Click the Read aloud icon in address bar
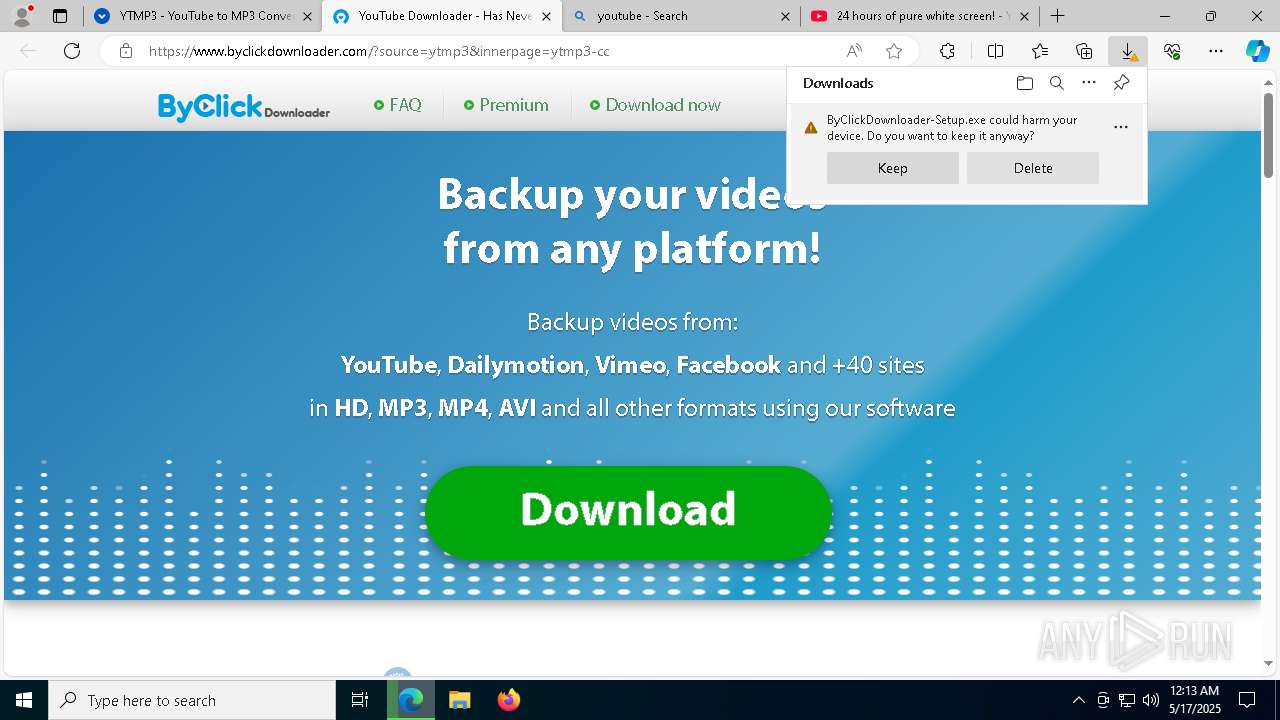Image resolution: width=1280 pixels, height=720 pixels. 854,51
